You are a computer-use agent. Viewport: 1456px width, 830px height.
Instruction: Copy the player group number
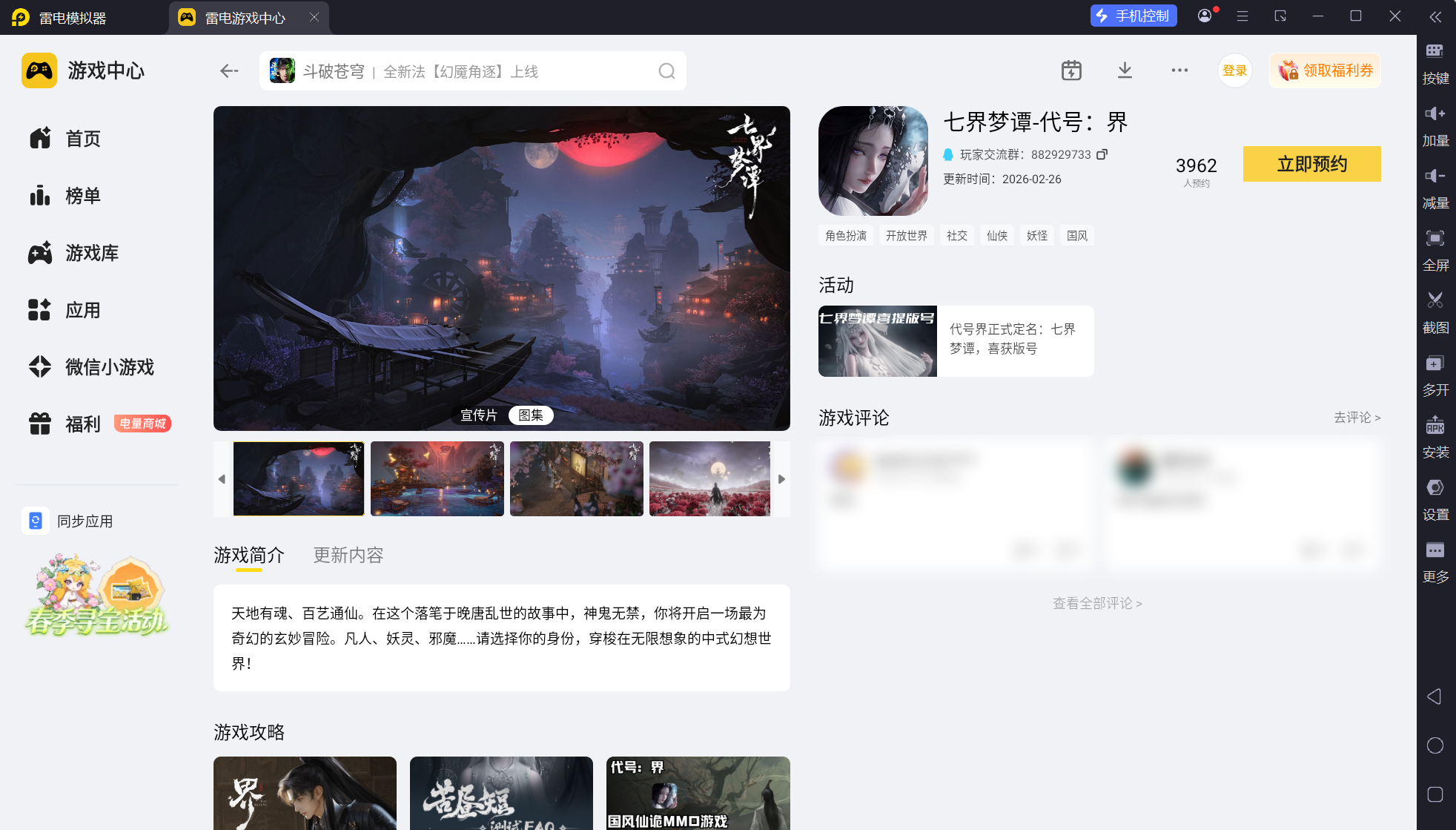(x=1102, y=154)
